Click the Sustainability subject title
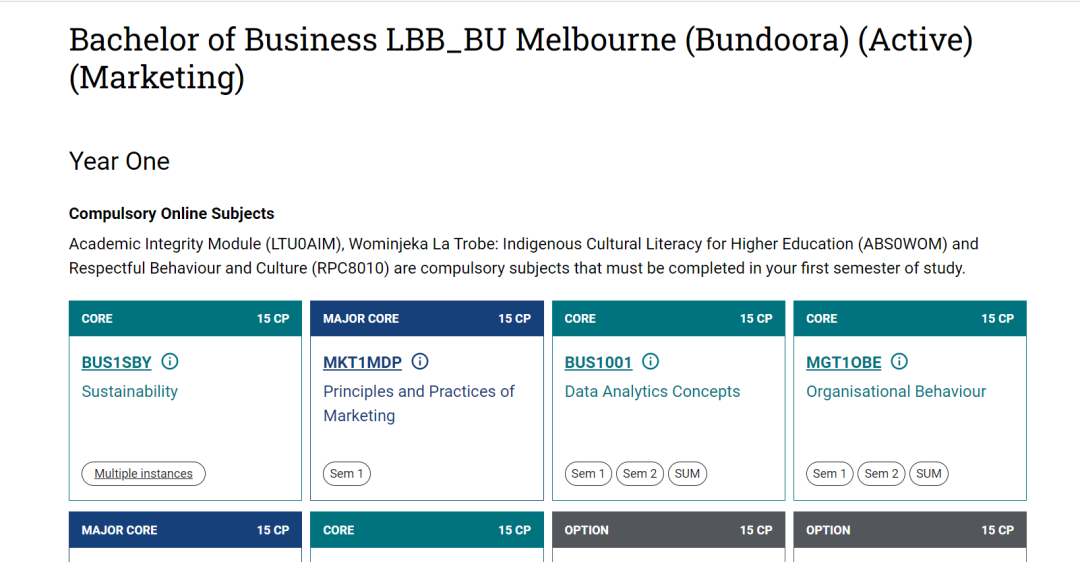Screen dimensions: 1080x562 pos(129,392)
